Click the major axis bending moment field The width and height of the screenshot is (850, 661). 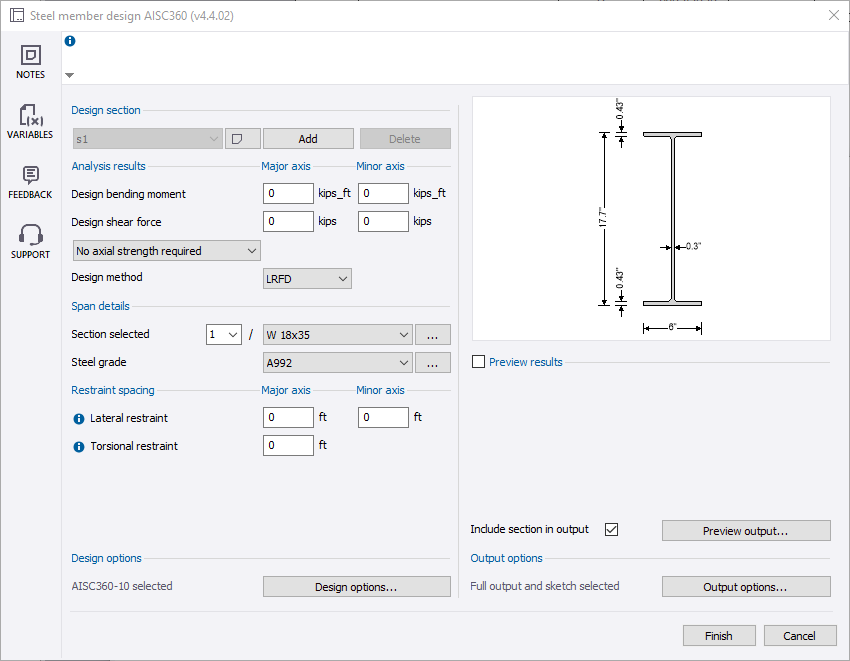point(288,193)
